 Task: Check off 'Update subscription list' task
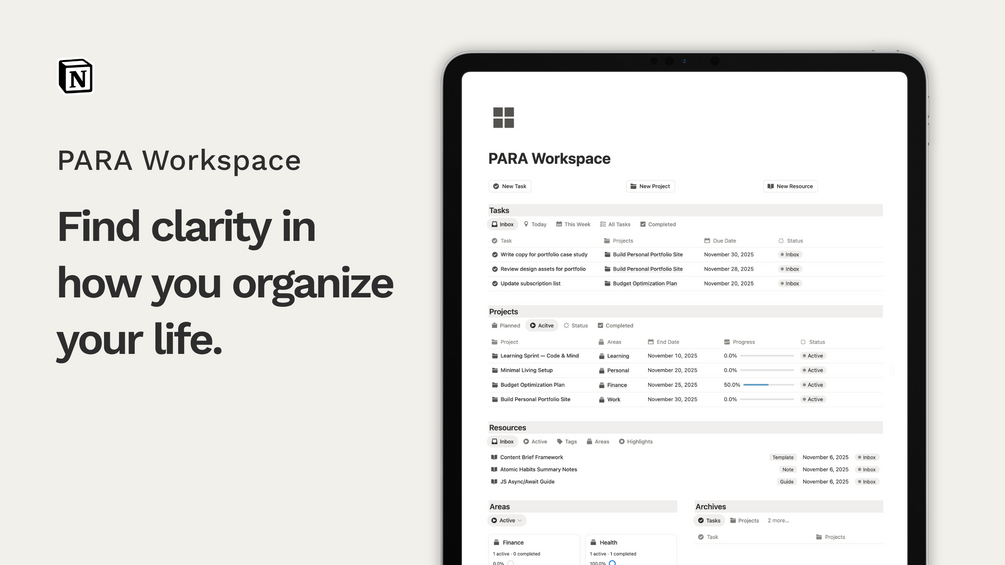(494, 283)
